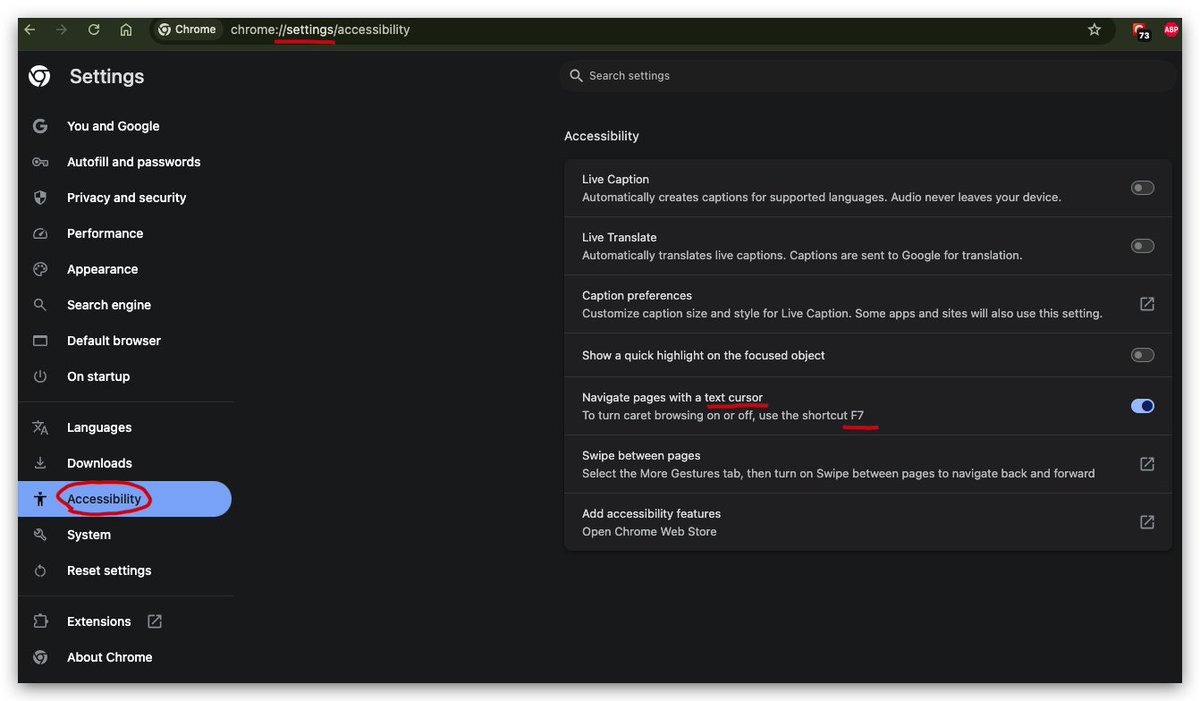This screenshot has height=701, width=1200.
Task: Select the Downloads arrow icon
Action: point(40,462)
